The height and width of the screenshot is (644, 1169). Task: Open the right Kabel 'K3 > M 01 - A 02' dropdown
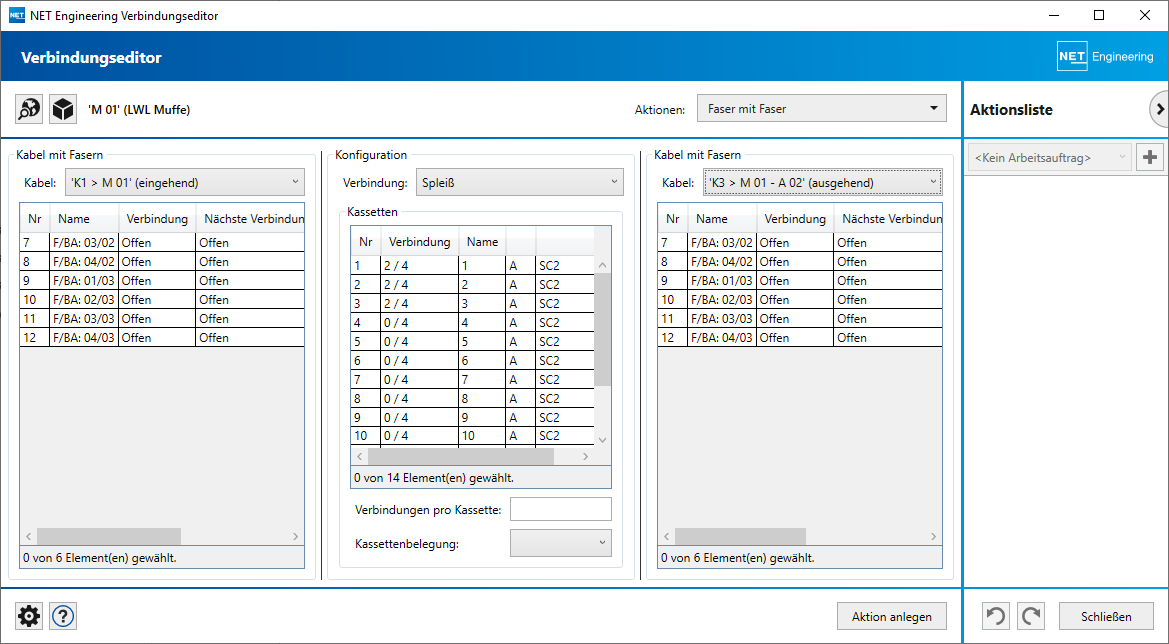point(823,182)
